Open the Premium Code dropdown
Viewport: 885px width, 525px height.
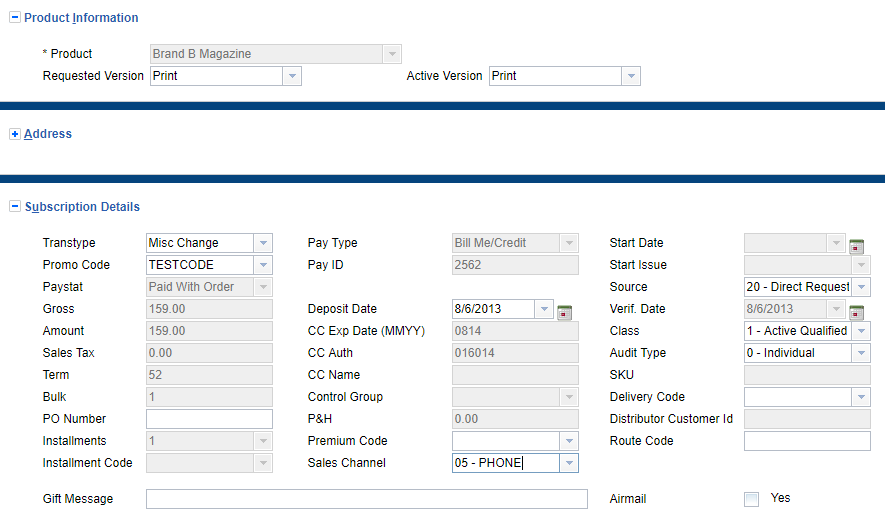[569, 441]
